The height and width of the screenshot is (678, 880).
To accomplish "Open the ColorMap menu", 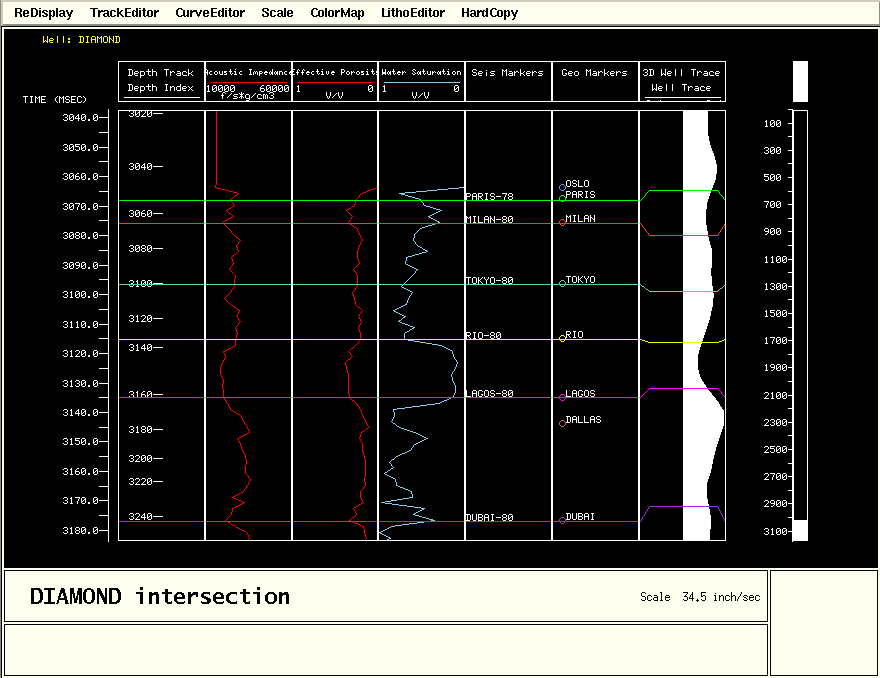I will [337, 13].
